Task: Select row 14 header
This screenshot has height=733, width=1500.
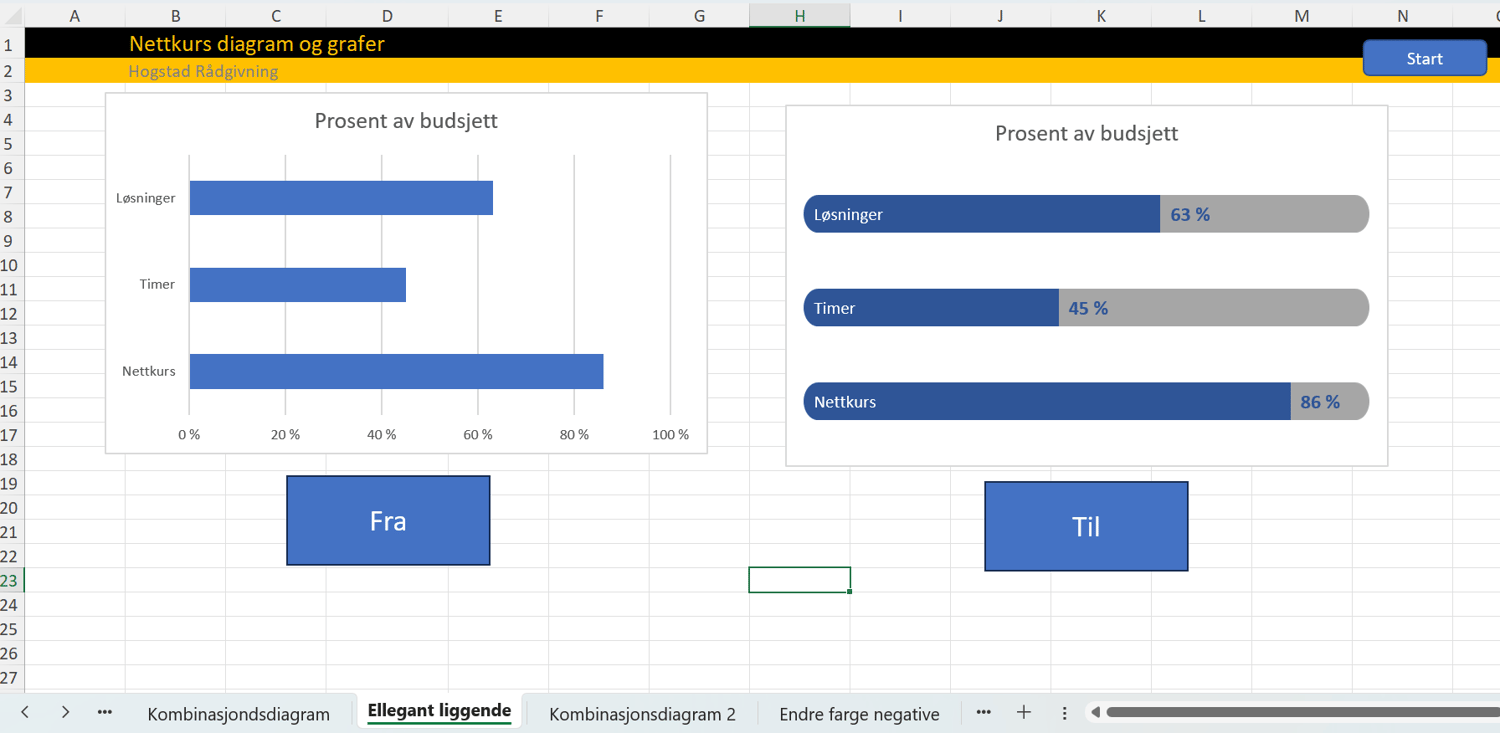Action: (x=9, y=362)
